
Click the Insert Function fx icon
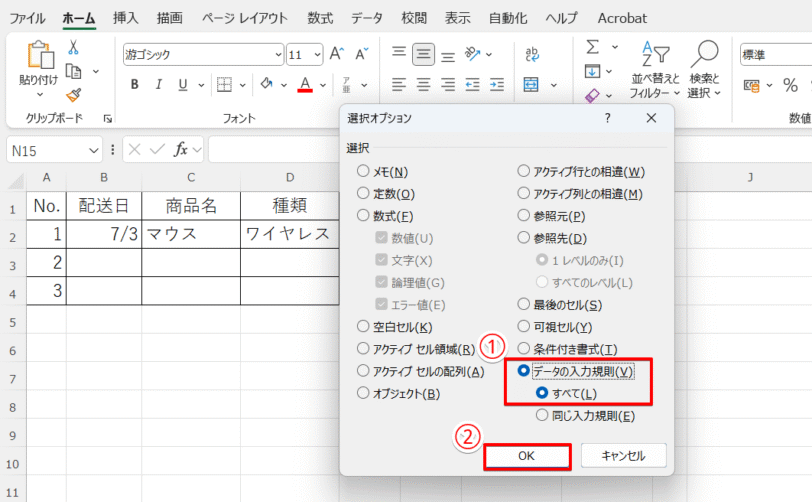181,150
